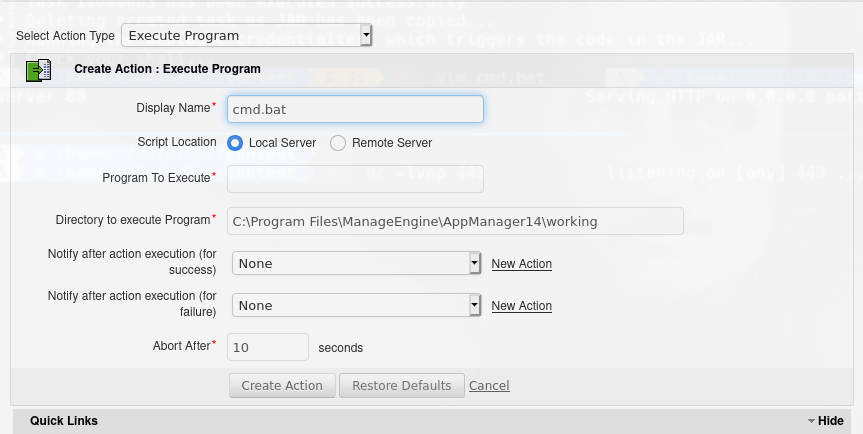Hide the Quick Links panel

830,421
